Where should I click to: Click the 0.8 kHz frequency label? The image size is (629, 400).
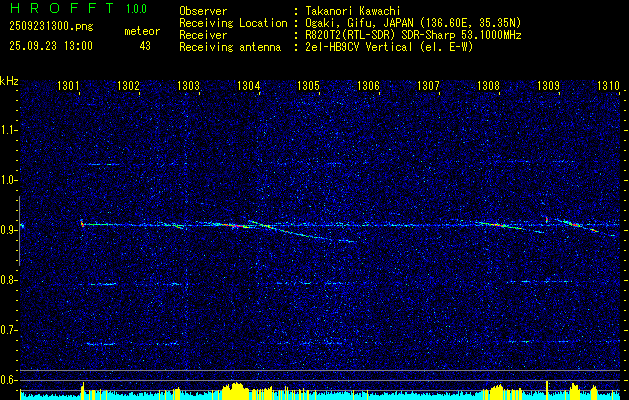9,280
